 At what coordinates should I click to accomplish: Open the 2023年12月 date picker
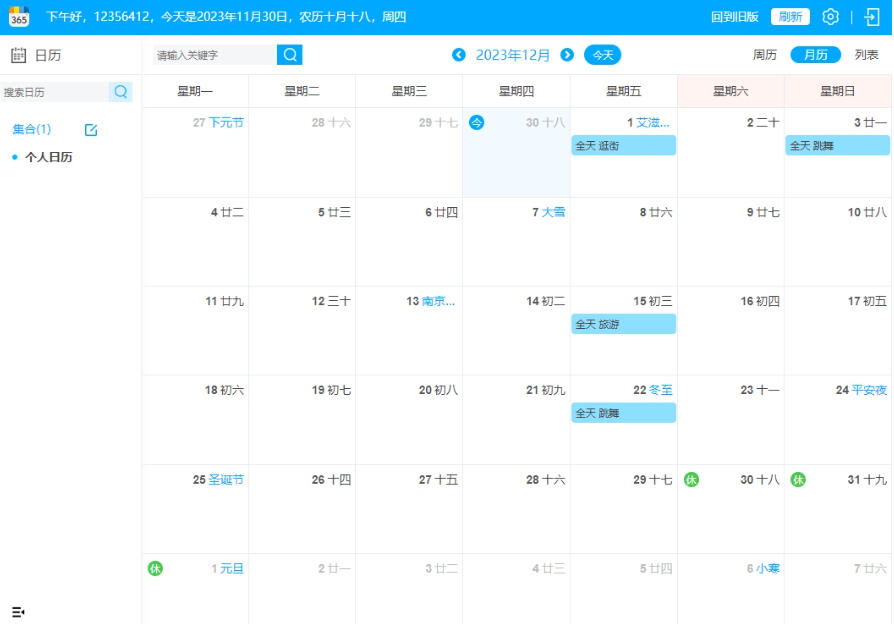(x=512, y=55)
